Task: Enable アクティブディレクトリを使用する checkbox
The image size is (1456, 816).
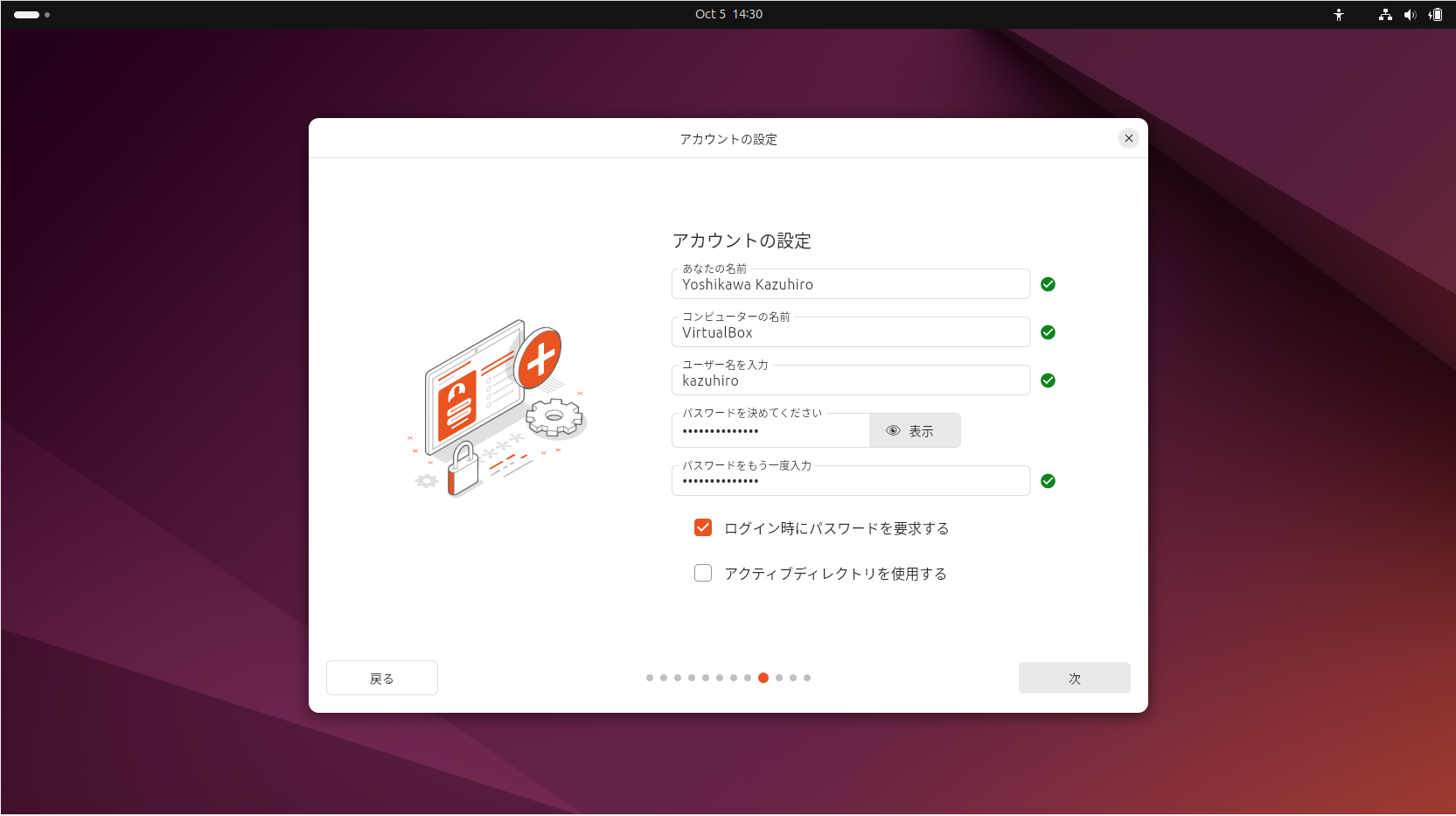Action: (703, 573)
